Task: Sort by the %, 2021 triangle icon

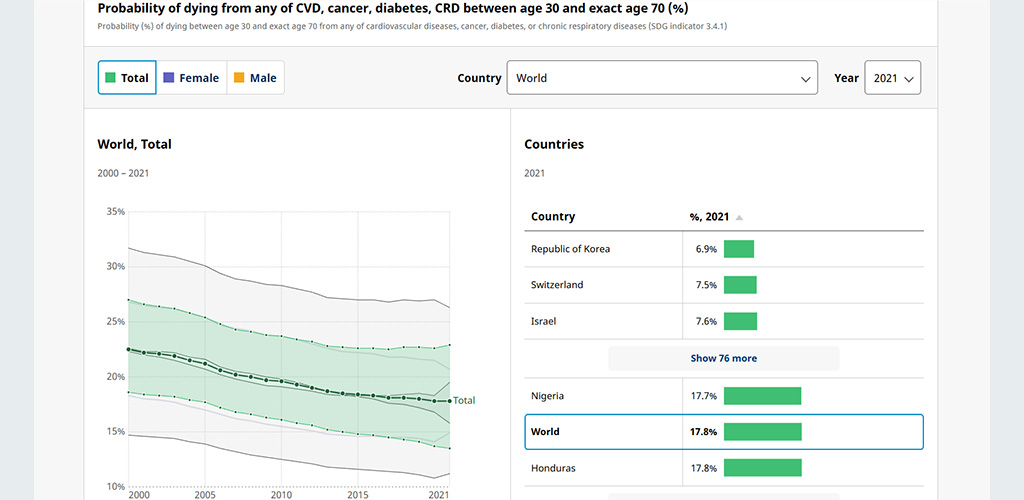Action: [739, 217]
